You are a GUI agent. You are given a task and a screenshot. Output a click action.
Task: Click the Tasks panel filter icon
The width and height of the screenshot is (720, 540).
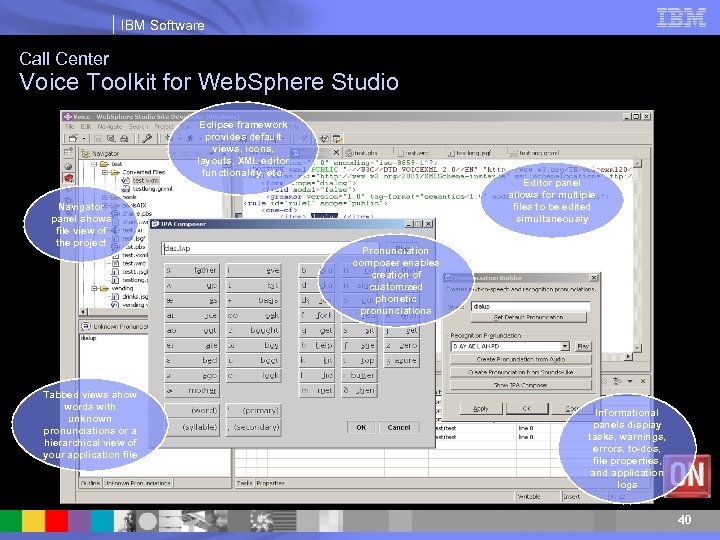point(618,381)
